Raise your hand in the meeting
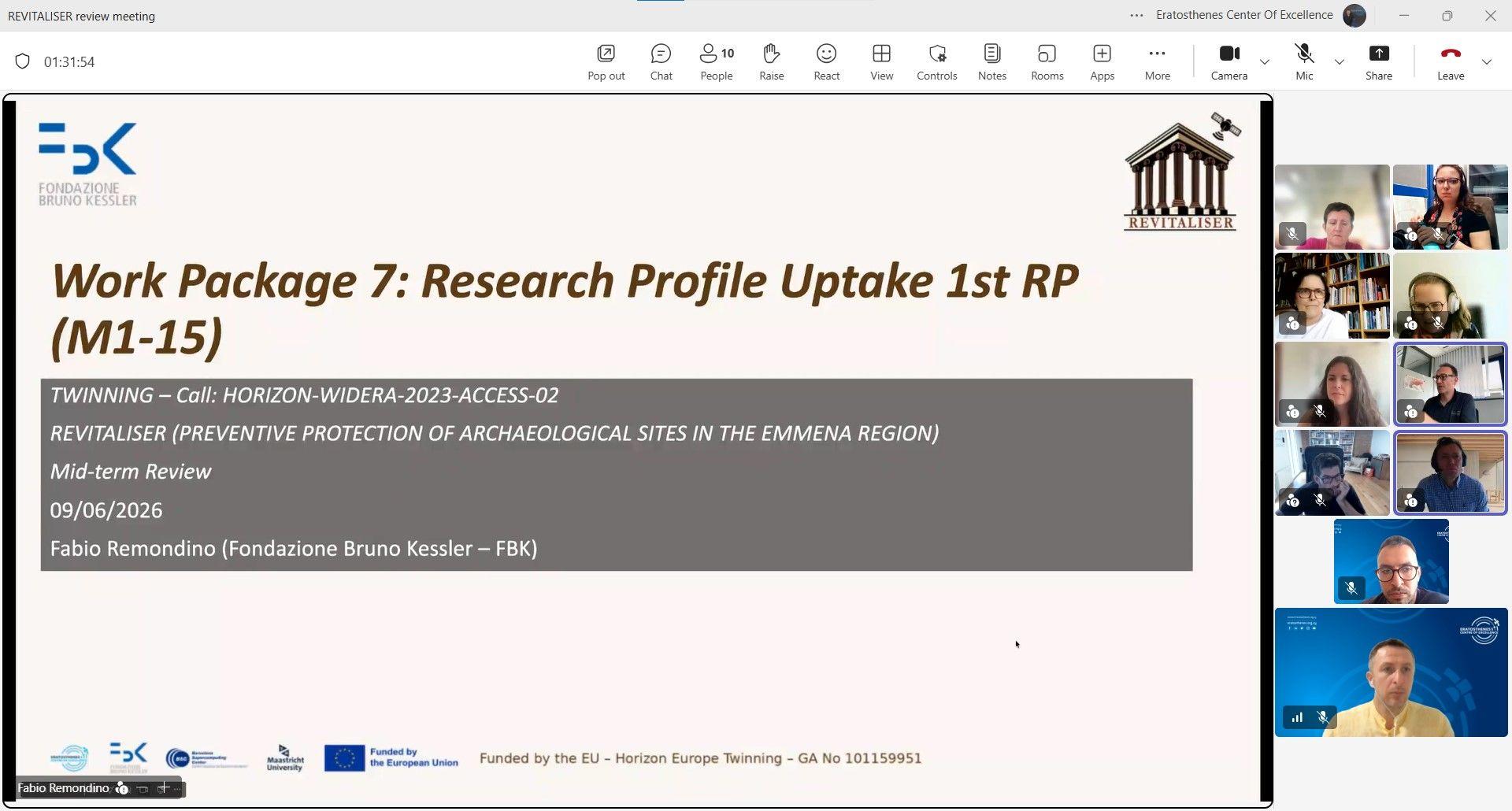The height and width of the screenshot is (811, 1512). click(x=771, y=62)
